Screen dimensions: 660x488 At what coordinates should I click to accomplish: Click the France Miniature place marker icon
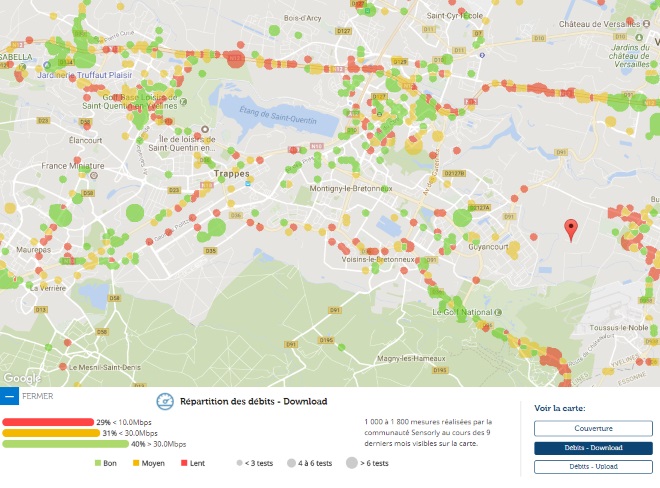click(x=94, y=175)
